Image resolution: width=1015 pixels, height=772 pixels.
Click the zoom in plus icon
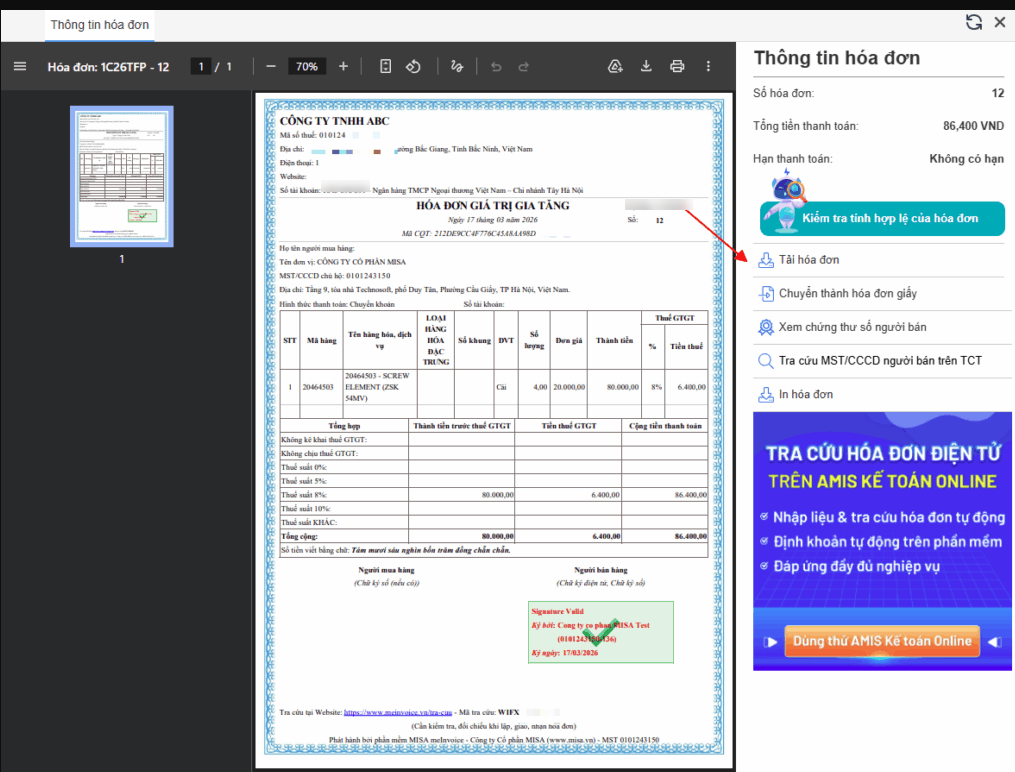343,67
